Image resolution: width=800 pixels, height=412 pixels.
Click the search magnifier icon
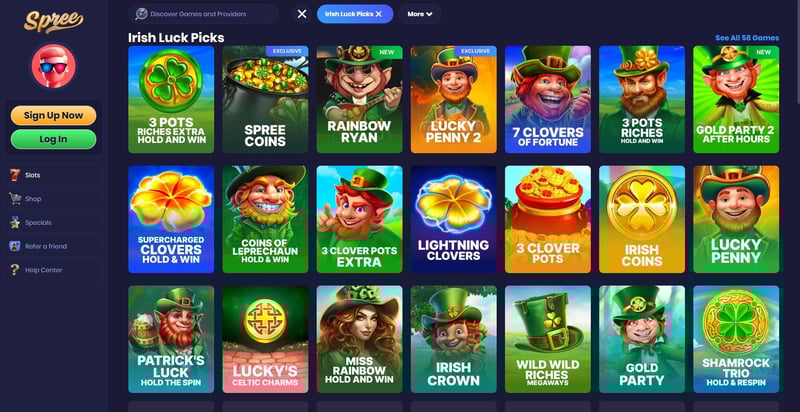pyautogui.click(x=141, y=14)
